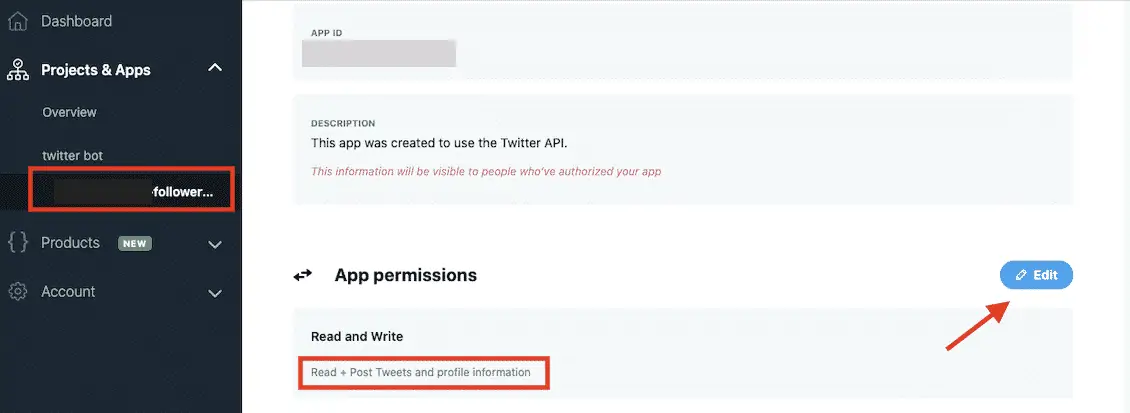Click the App permissions arrows icon
This screenshot has height=413, width=1130.
(x=303, y=275)
